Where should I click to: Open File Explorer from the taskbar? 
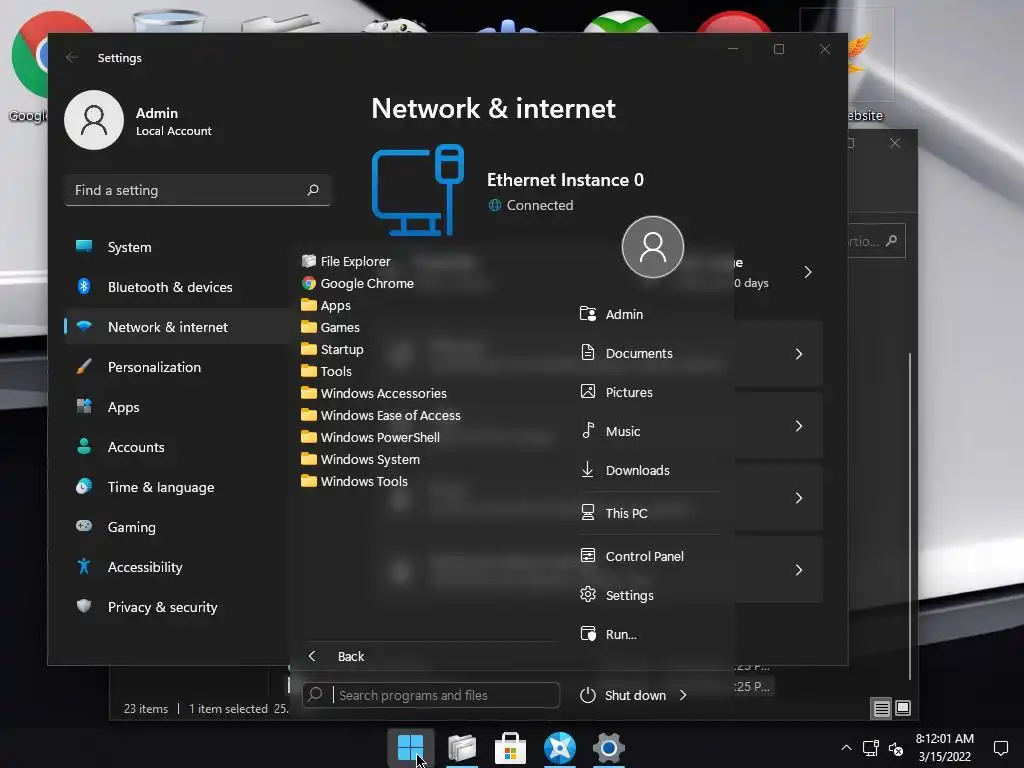click(462, 748)
